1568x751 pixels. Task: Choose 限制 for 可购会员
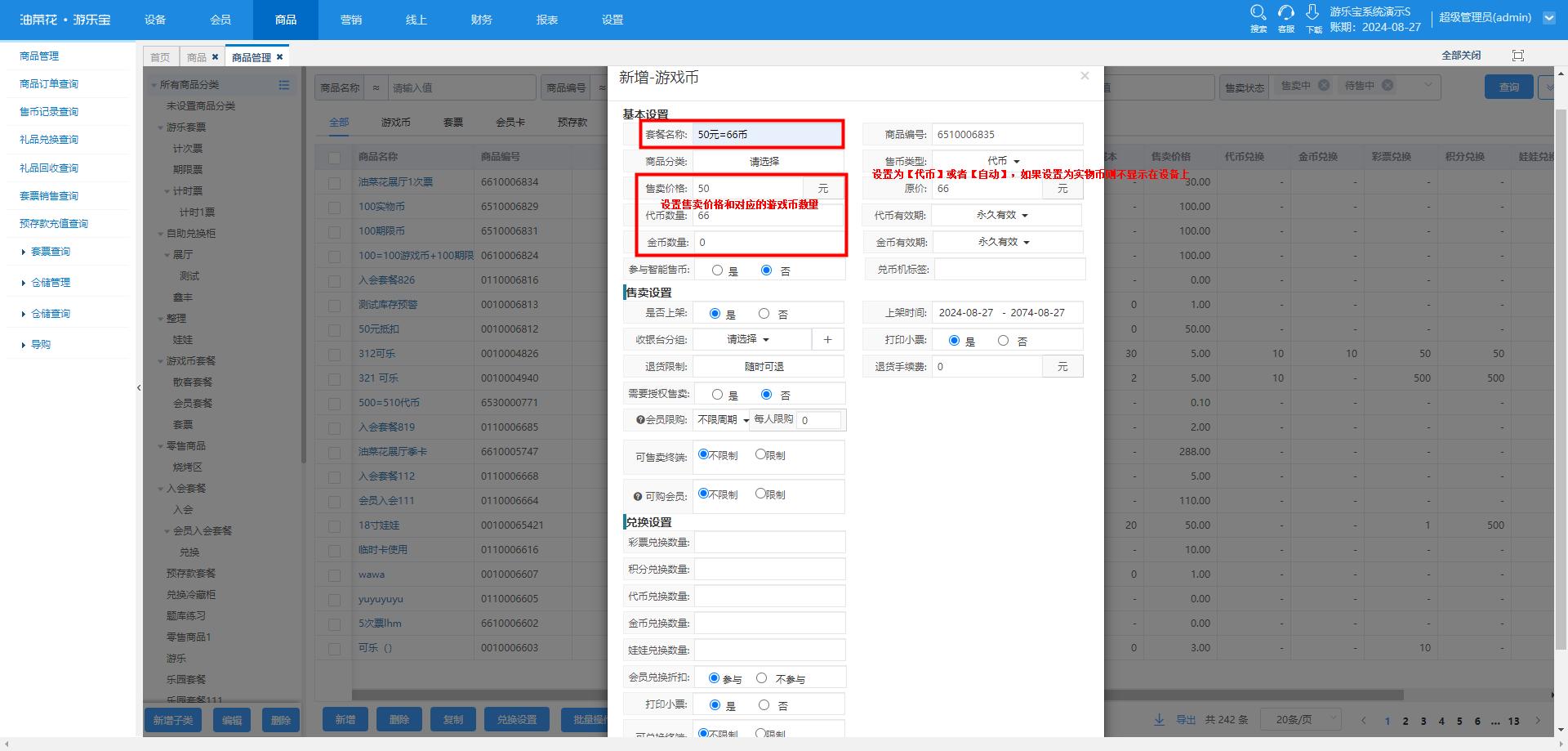(760, 494)
